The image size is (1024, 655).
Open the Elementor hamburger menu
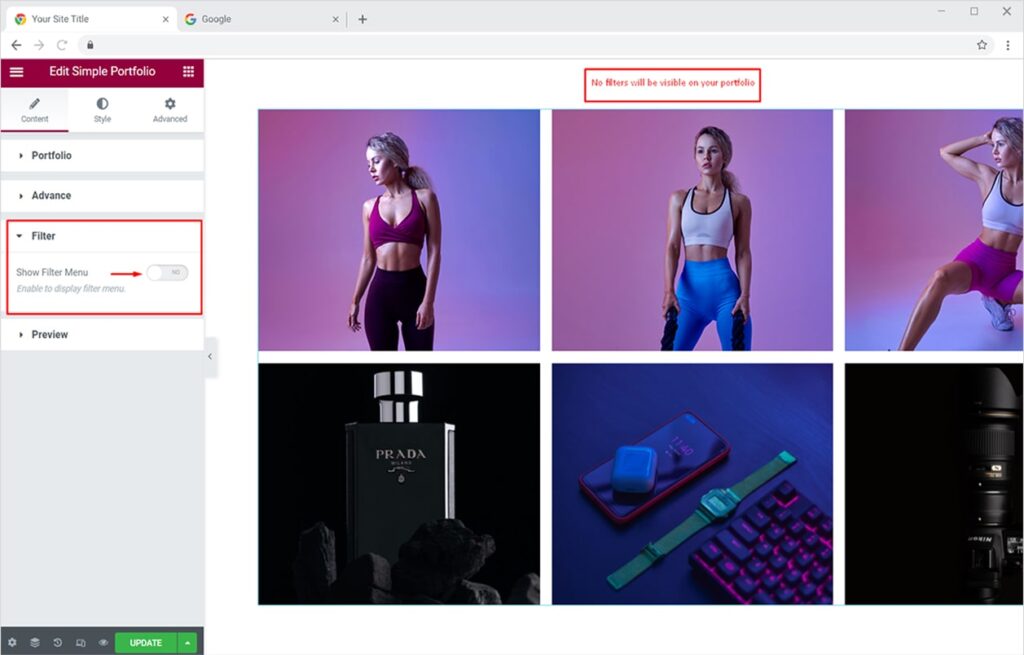click(x=16, y=72)
